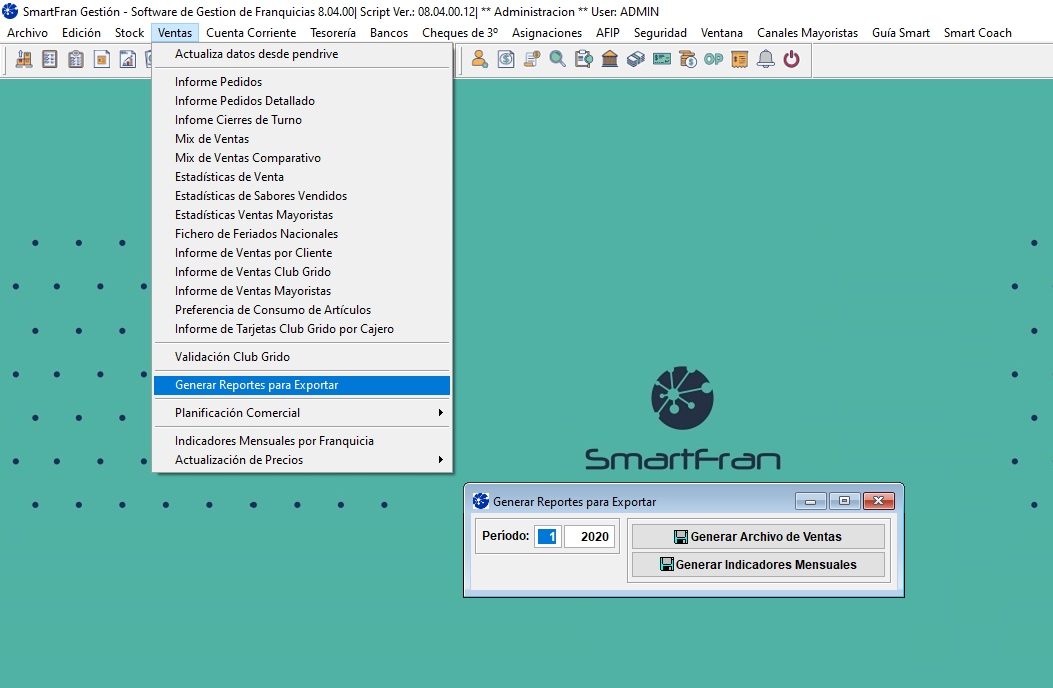Viewport: 1053px width, 688px height.
Task: Open the customer person icon in toolbar
Action: click(479, 59)
